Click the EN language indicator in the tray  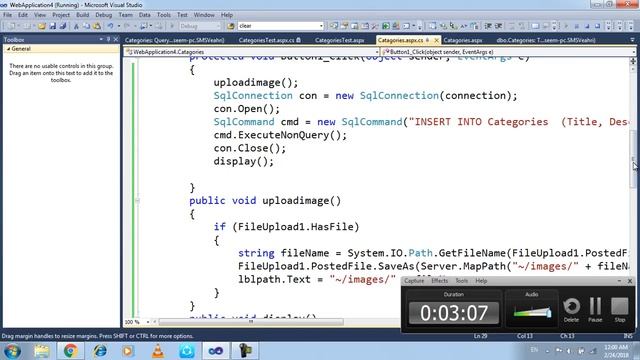click(x=534, y=350)
